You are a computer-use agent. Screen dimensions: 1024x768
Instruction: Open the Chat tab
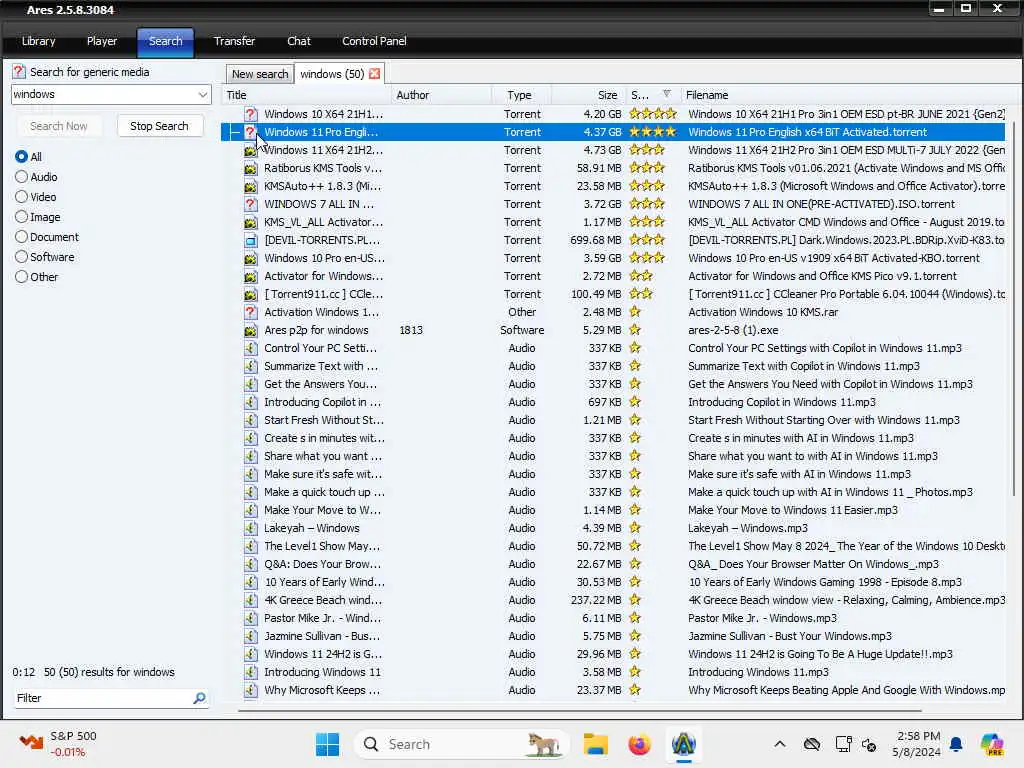pos(298,41)
